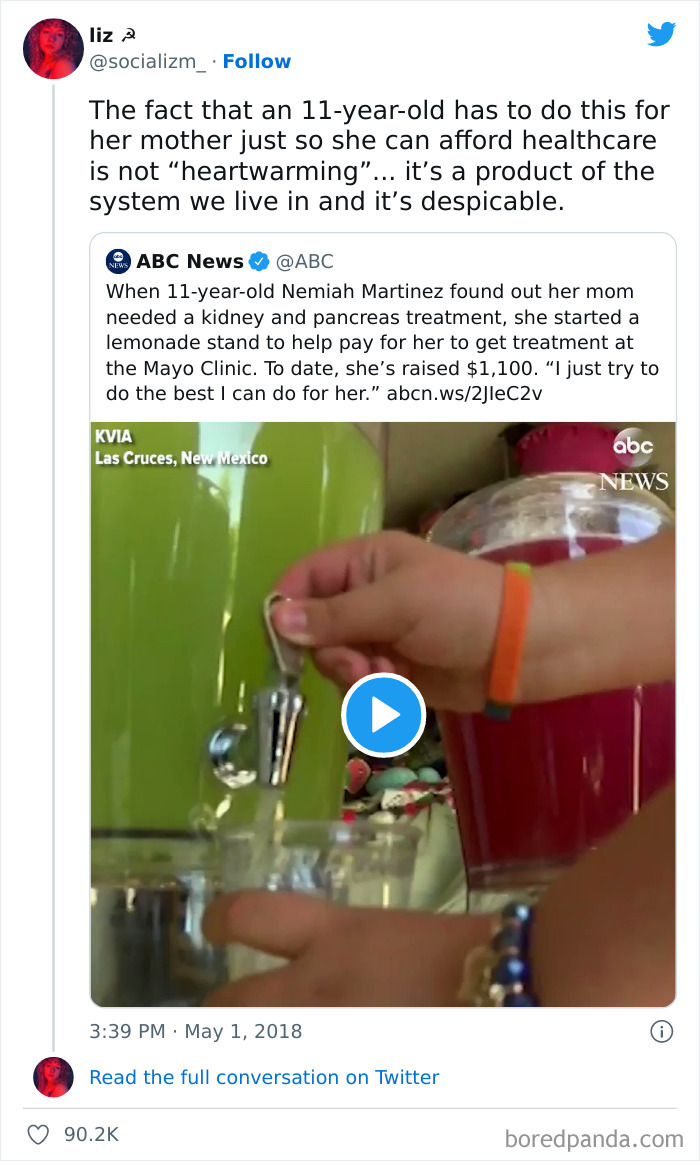The height and width of the screenshot is (1161, 700).
Task: Click liz's profile avatar at top
Action: click(x=52, y=48)
